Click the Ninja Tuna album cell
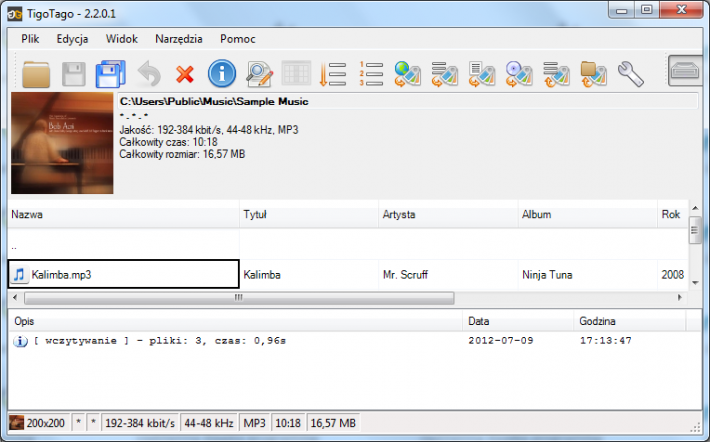The height and width of the screenshot is (442, 710). (587, 274)
